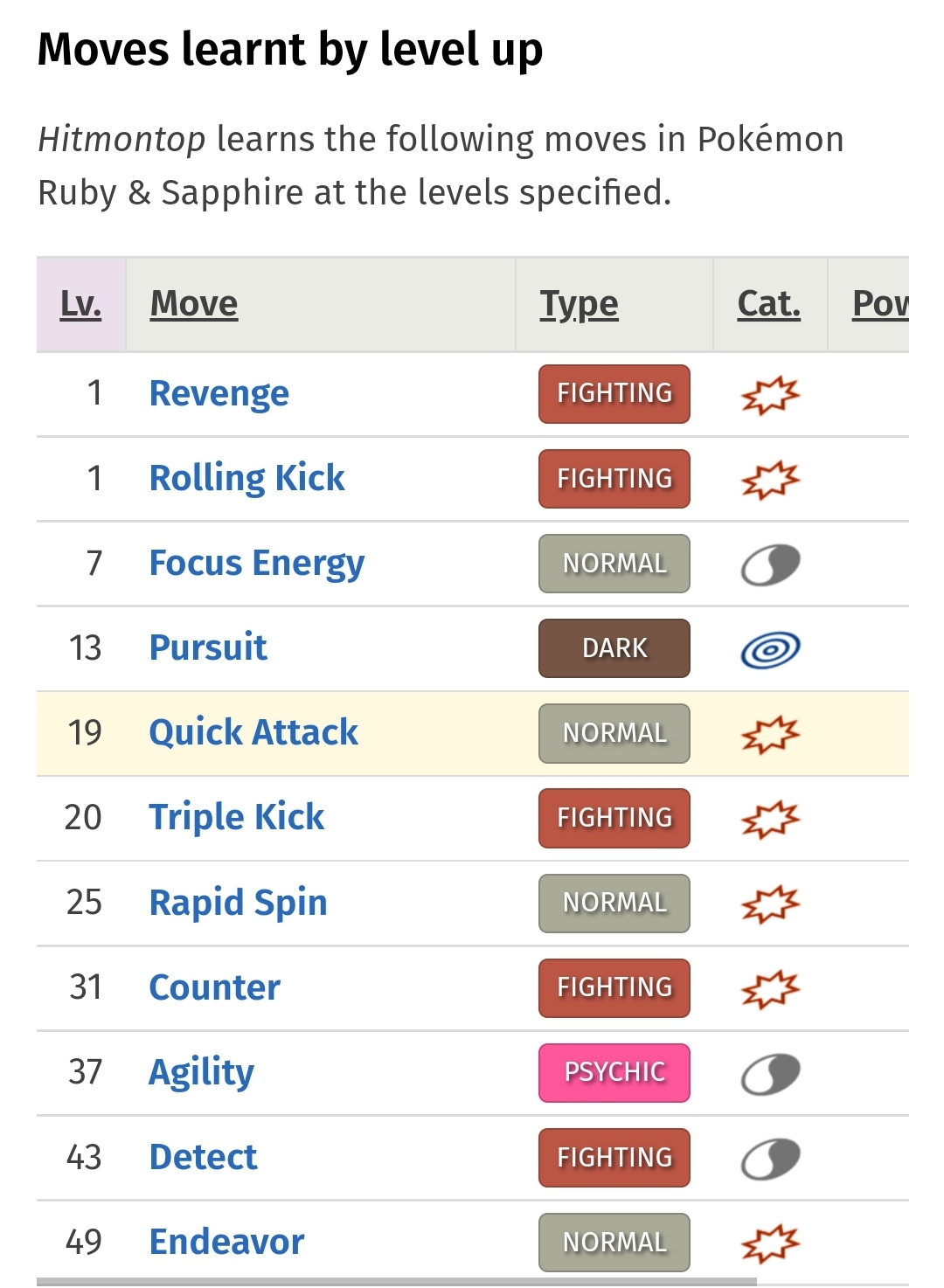This screenshot has height=1288, width=944.
Task: Click the physical category icon for Quick Attack
Action: 770,734
